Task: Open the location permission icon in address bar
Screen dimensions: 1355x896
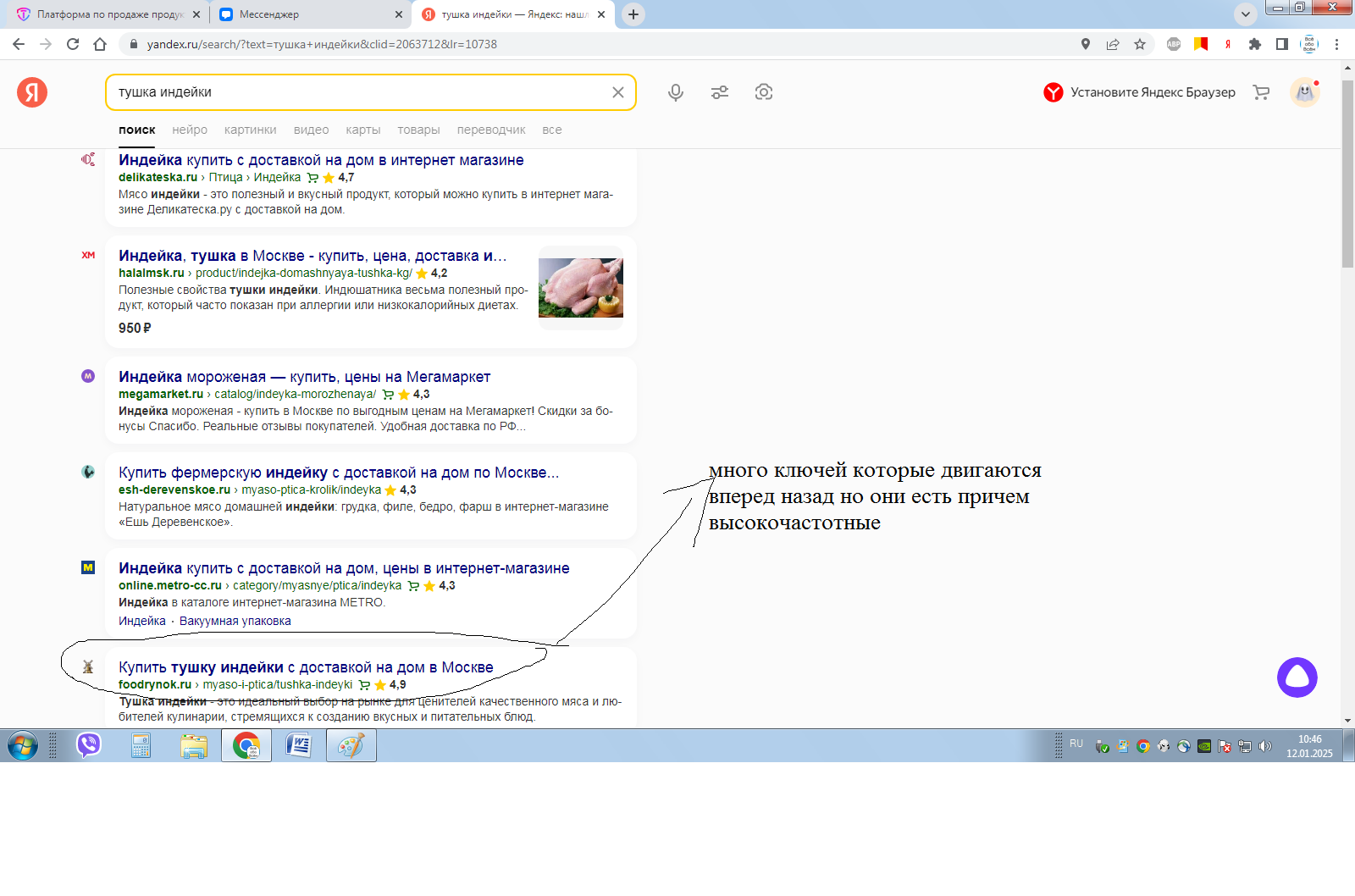Action: tap(1086, 44)
